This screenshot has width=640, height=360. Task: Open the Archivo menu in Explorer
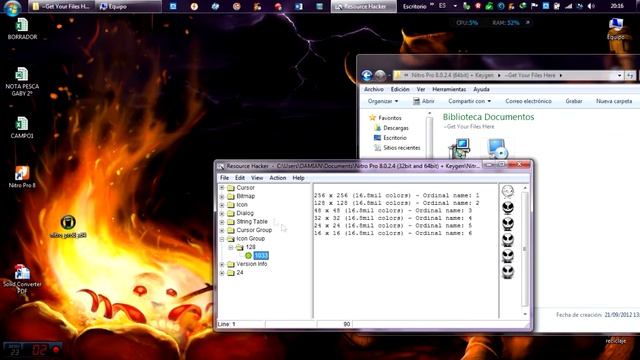click(373, 89)
